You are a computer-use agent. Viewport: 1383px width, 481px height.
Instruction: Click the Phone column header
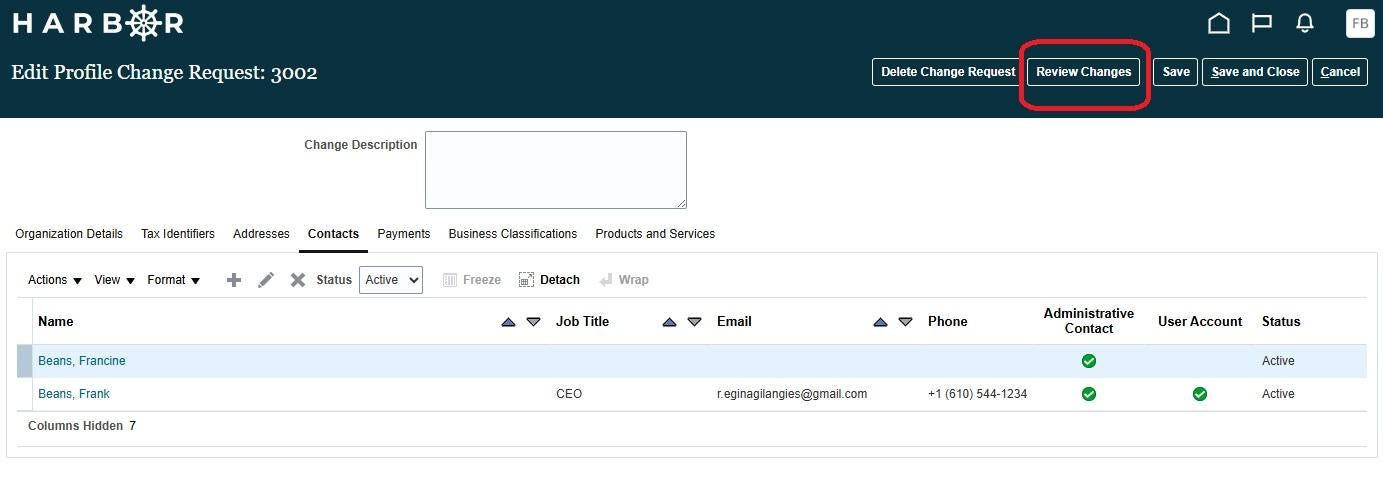pos(947,321)
